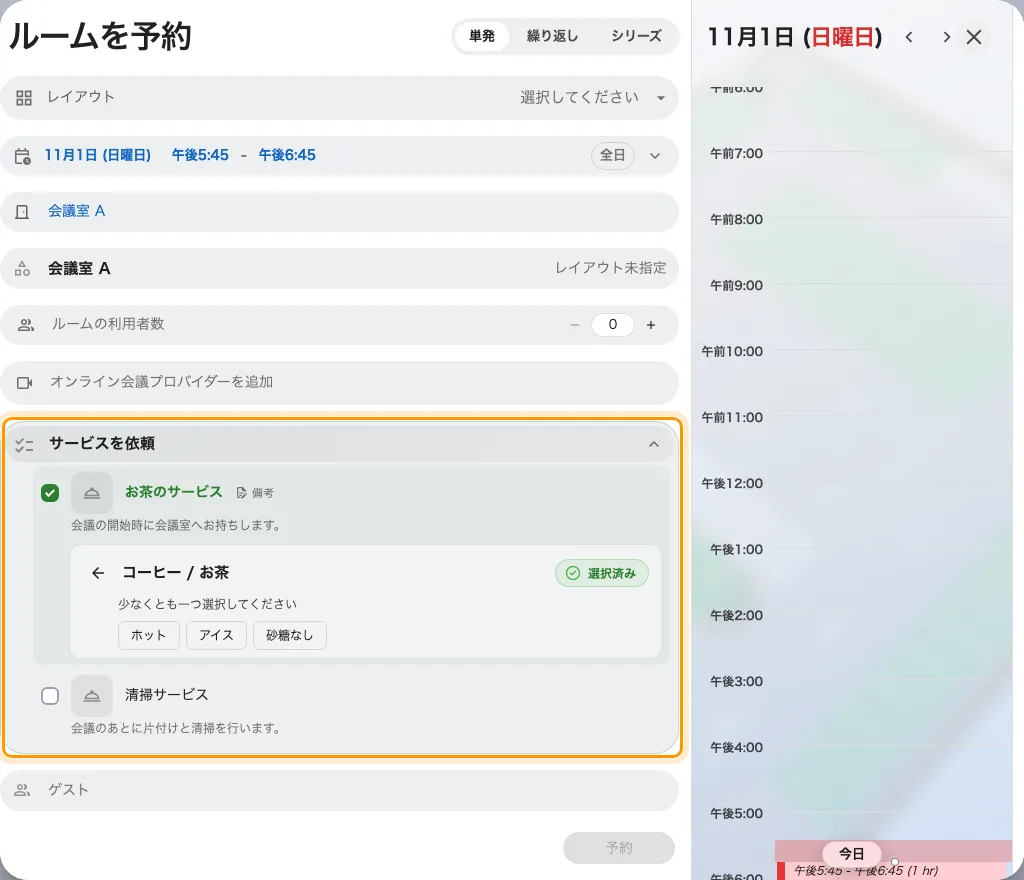The height and width of the screenshot is (880, 1024).
Task: Check the 清掃サービス checkbox
Action: [x=50, y=696]
